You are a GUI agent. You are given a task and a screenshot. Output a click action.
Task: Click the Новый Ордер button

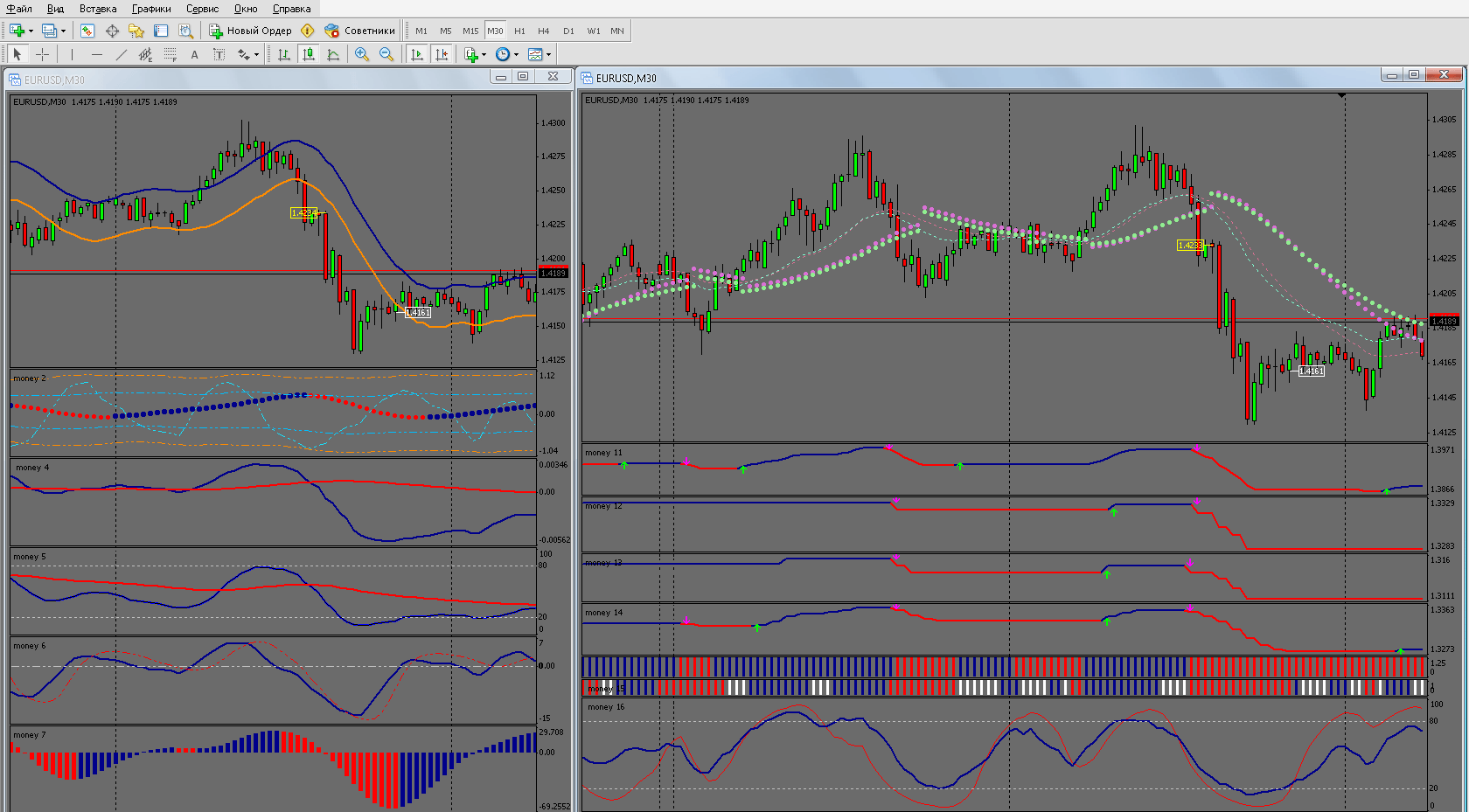[x=250, y=31]
